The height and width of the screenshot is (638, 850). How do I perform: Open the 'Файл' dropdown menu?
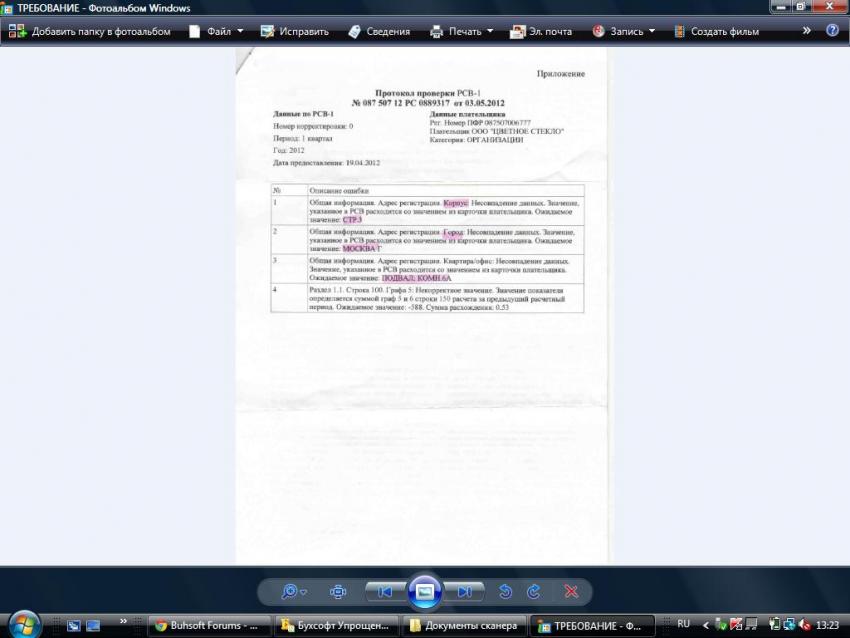tap(216, 31)
